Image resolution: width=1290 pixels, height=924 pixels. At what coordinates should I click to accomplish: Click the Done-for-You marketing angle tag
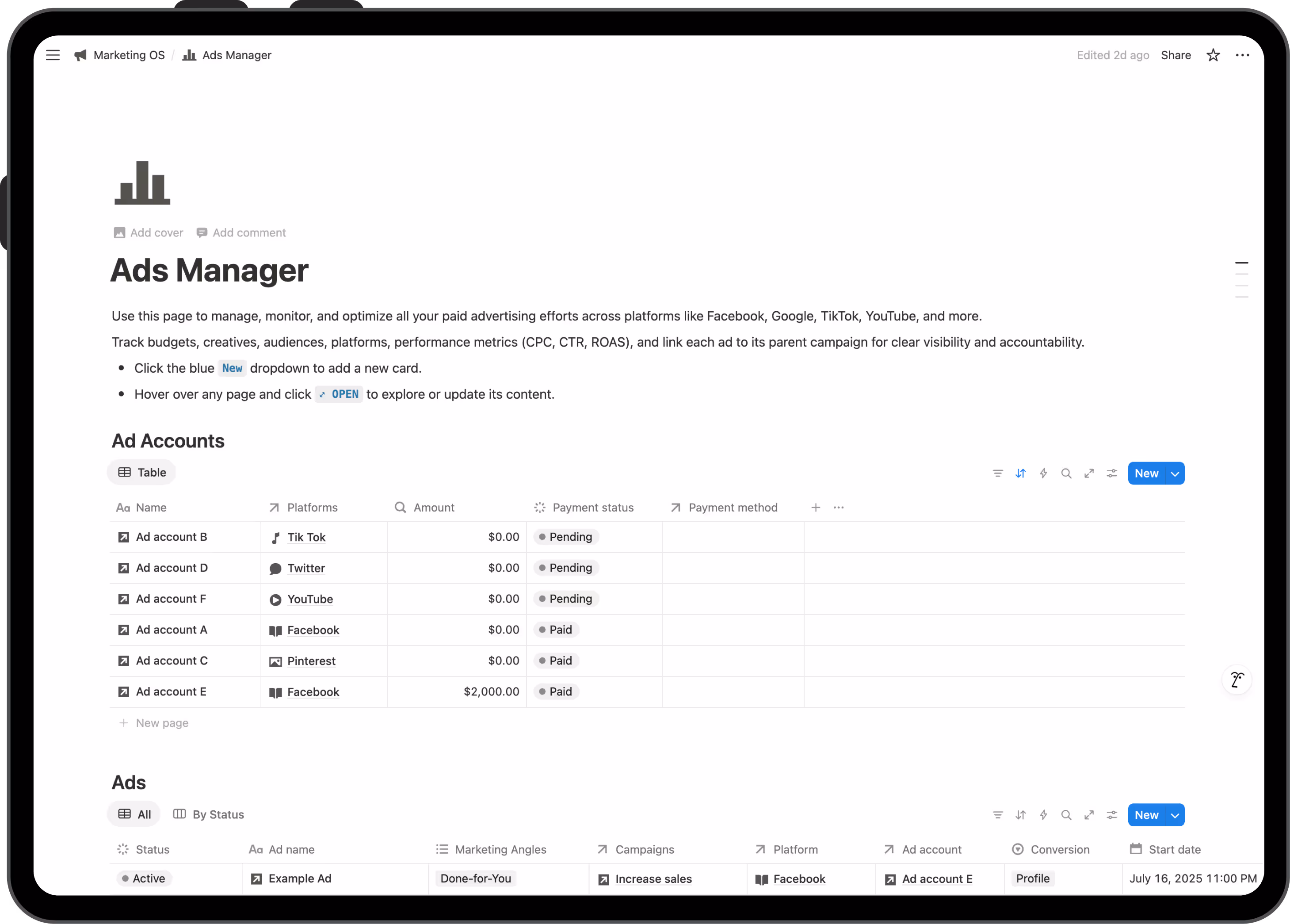coord(476,878)
